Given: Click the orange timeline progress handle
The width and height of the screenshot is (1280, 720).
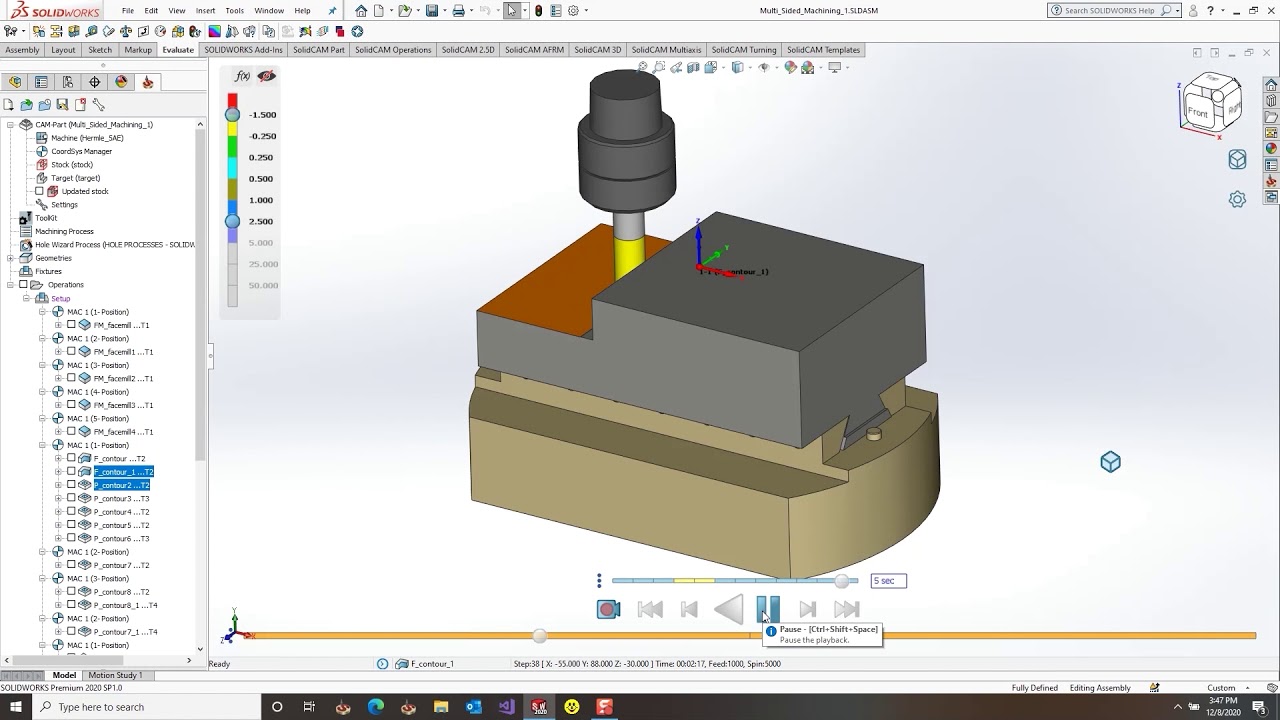Looking at the screenshot, I should pos(540,636).
